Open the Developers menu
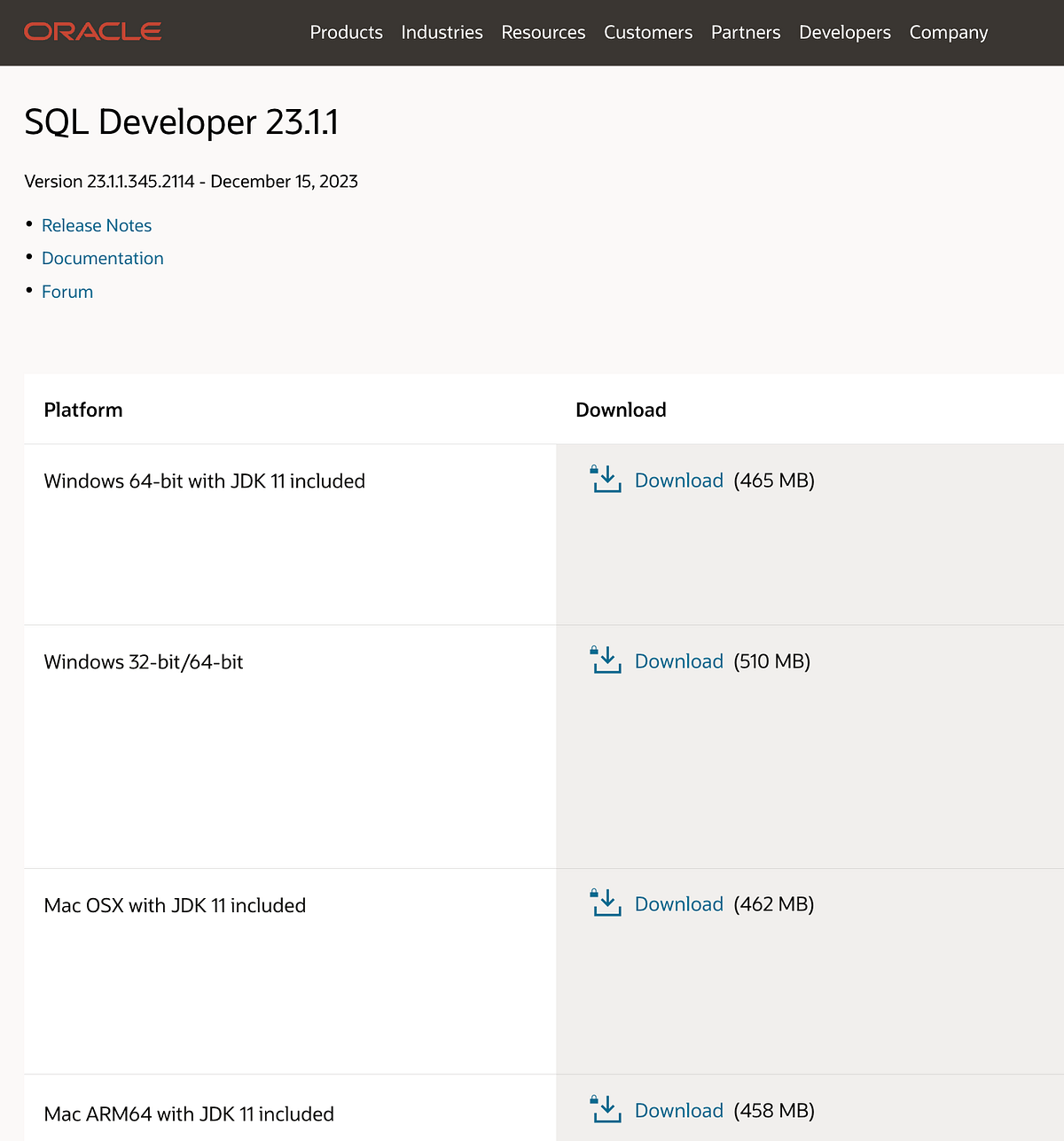 (x=844, y=32)
